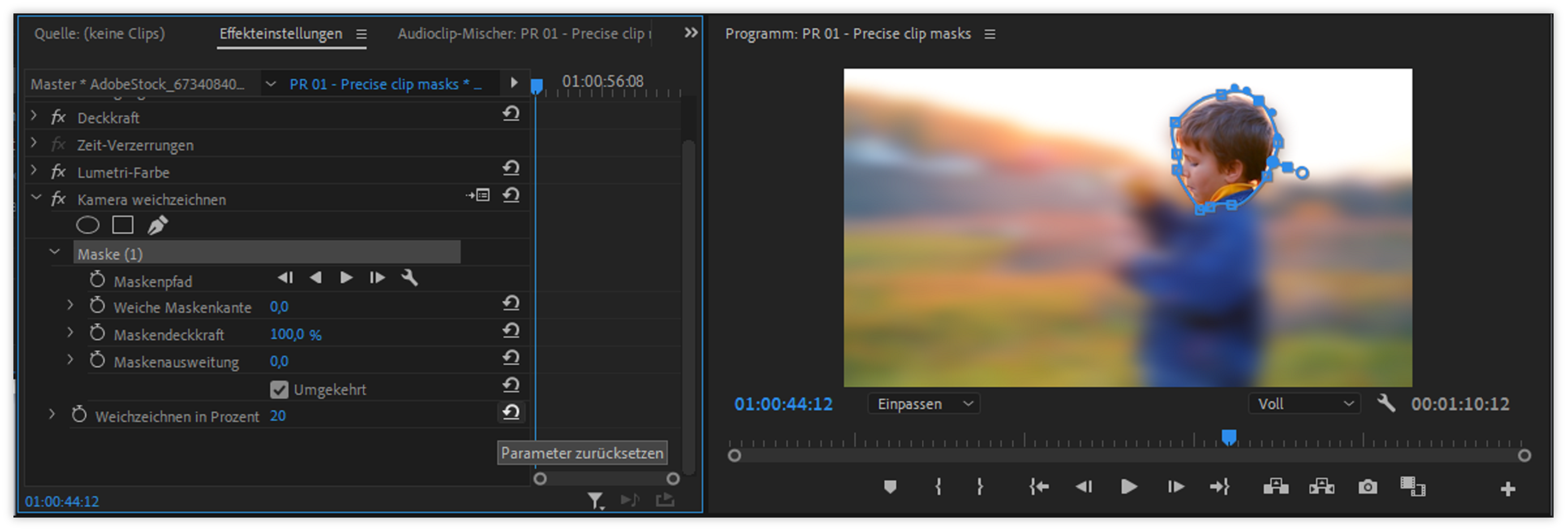This screenshot has height=532, width=1568.
Task: Toggle stopwatch for Weiche Maskenkante
Action: pyautogui.click(x=97, y=306)
